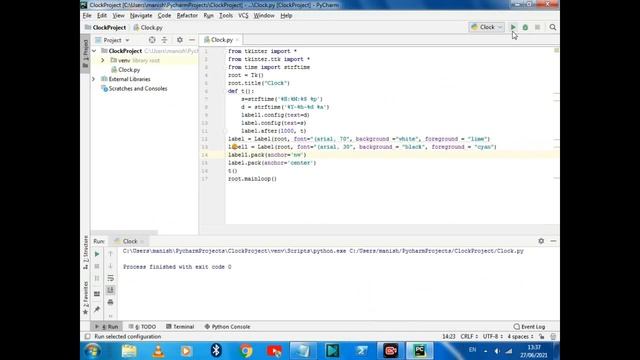Open the Edit menu
The width and height of the screenshot is (640, 360).
102,16
